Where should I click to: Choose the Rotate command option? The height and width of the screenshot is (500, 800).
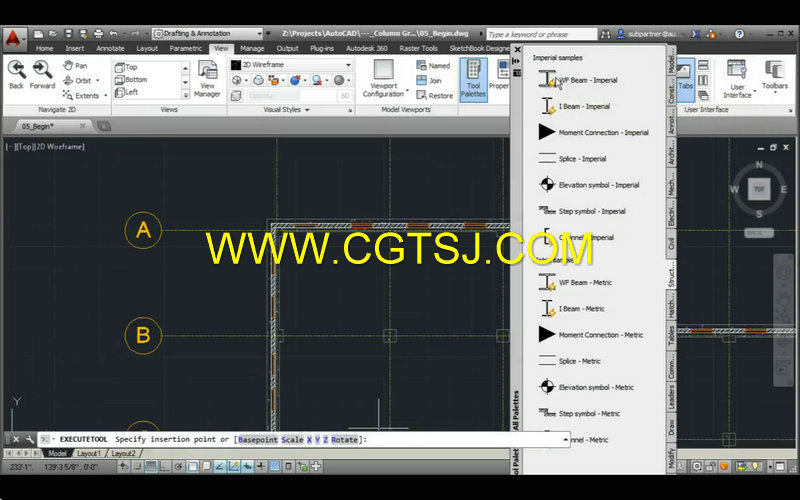[x=344, y=440]
